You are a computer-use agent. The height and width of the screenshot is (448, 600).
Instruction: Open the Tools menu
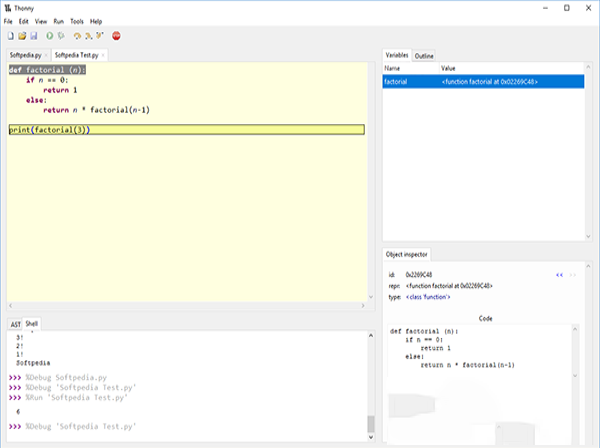tap(77, 21)
